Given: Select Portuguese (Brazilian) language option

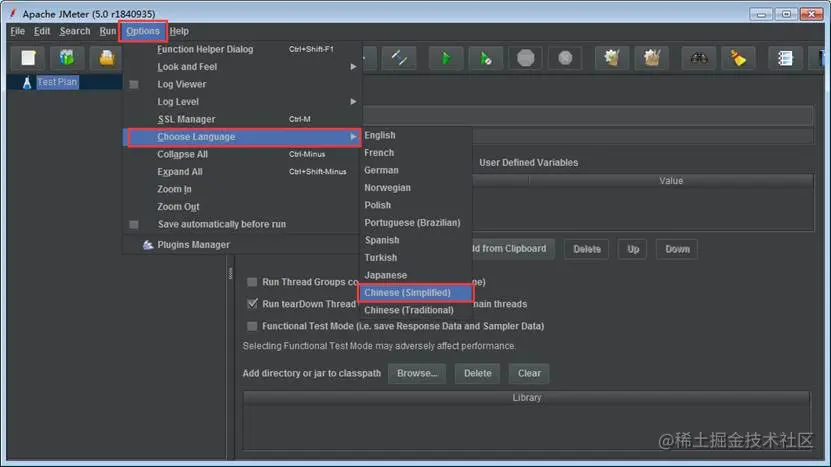Looking at the screenshot, I should pos(416,223).
